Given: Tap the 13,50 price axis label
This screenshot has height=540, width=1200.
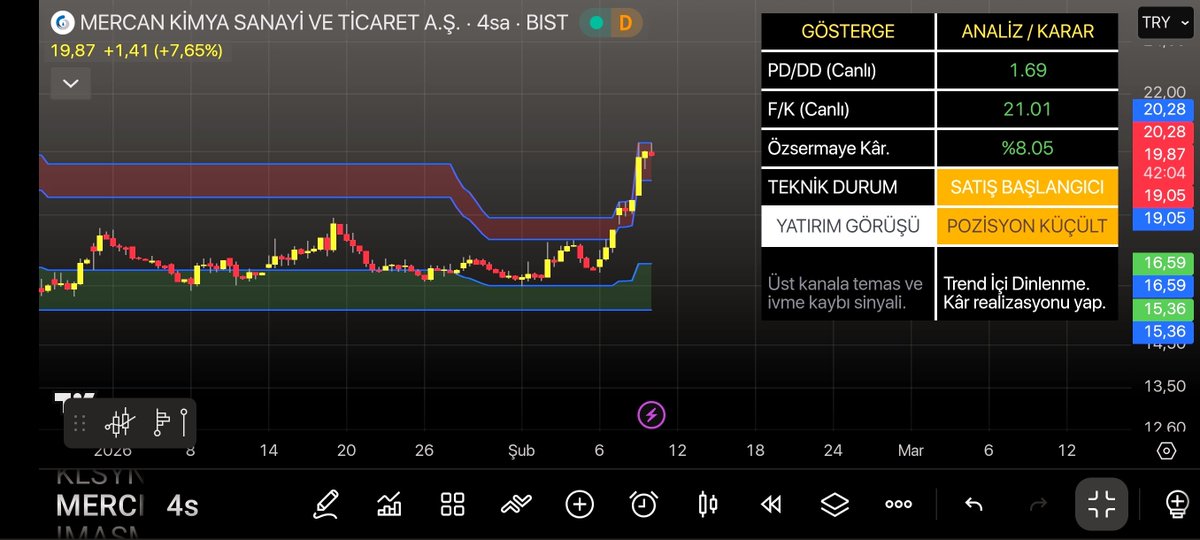Looking at the screenshot, I should pos(1164,386).
